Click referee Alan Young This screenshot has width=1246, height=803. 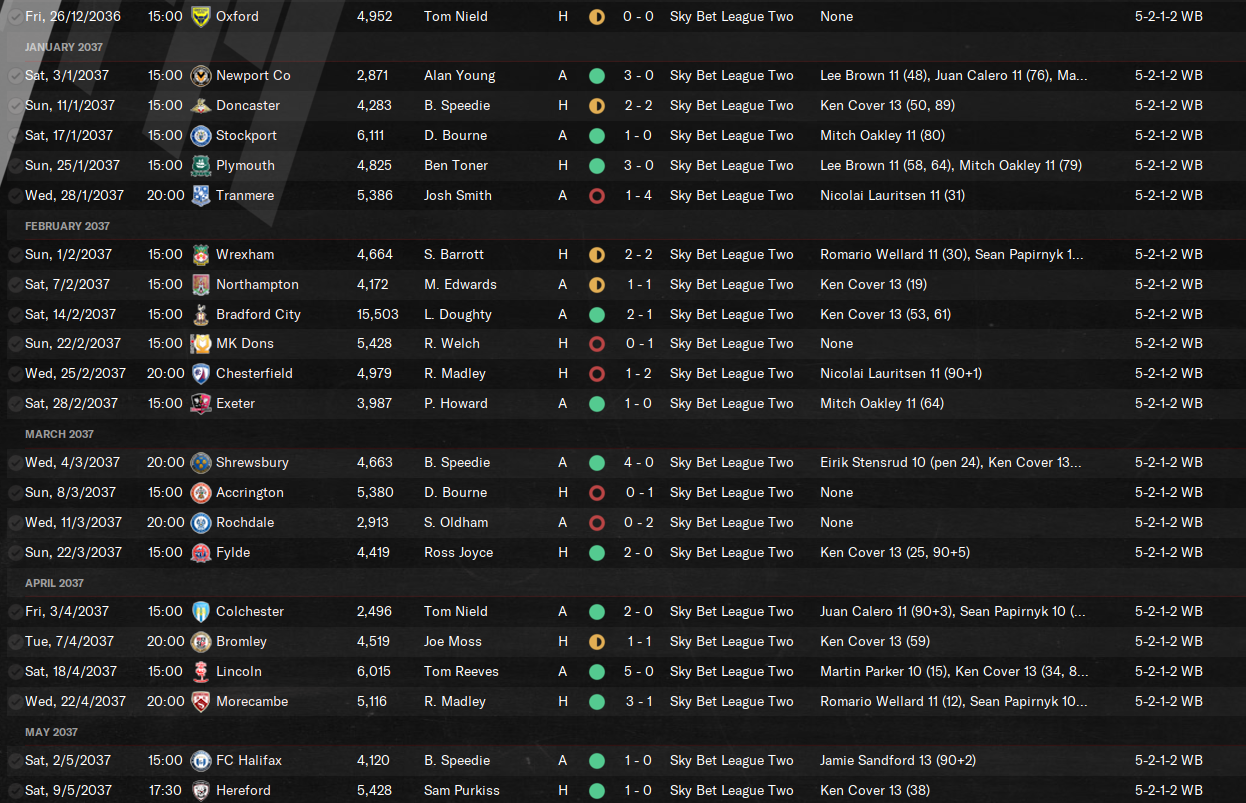(459, 76)
